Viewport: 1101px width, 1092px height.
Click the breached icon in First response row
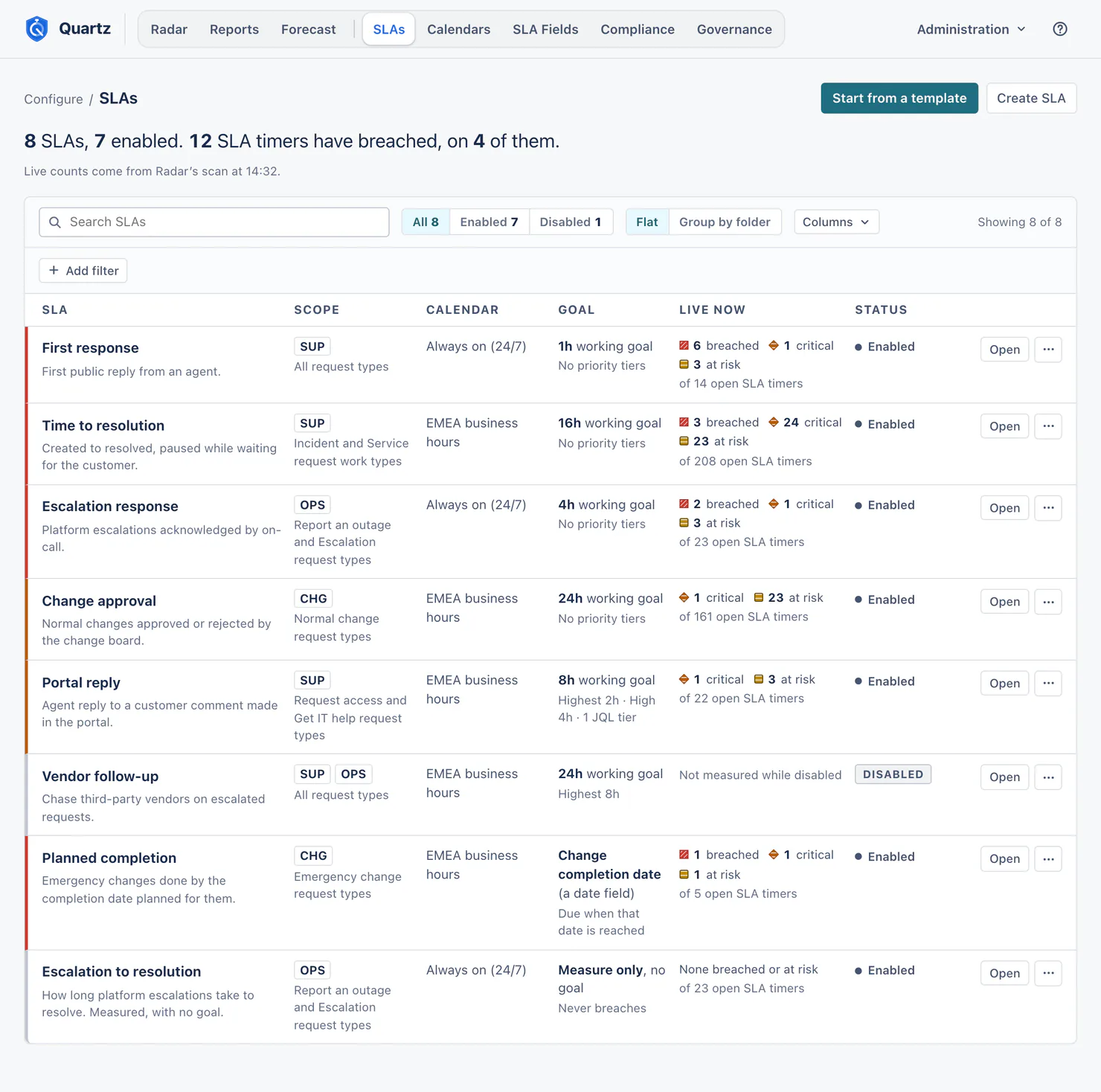pyautogui.click(x=684, y=346)
